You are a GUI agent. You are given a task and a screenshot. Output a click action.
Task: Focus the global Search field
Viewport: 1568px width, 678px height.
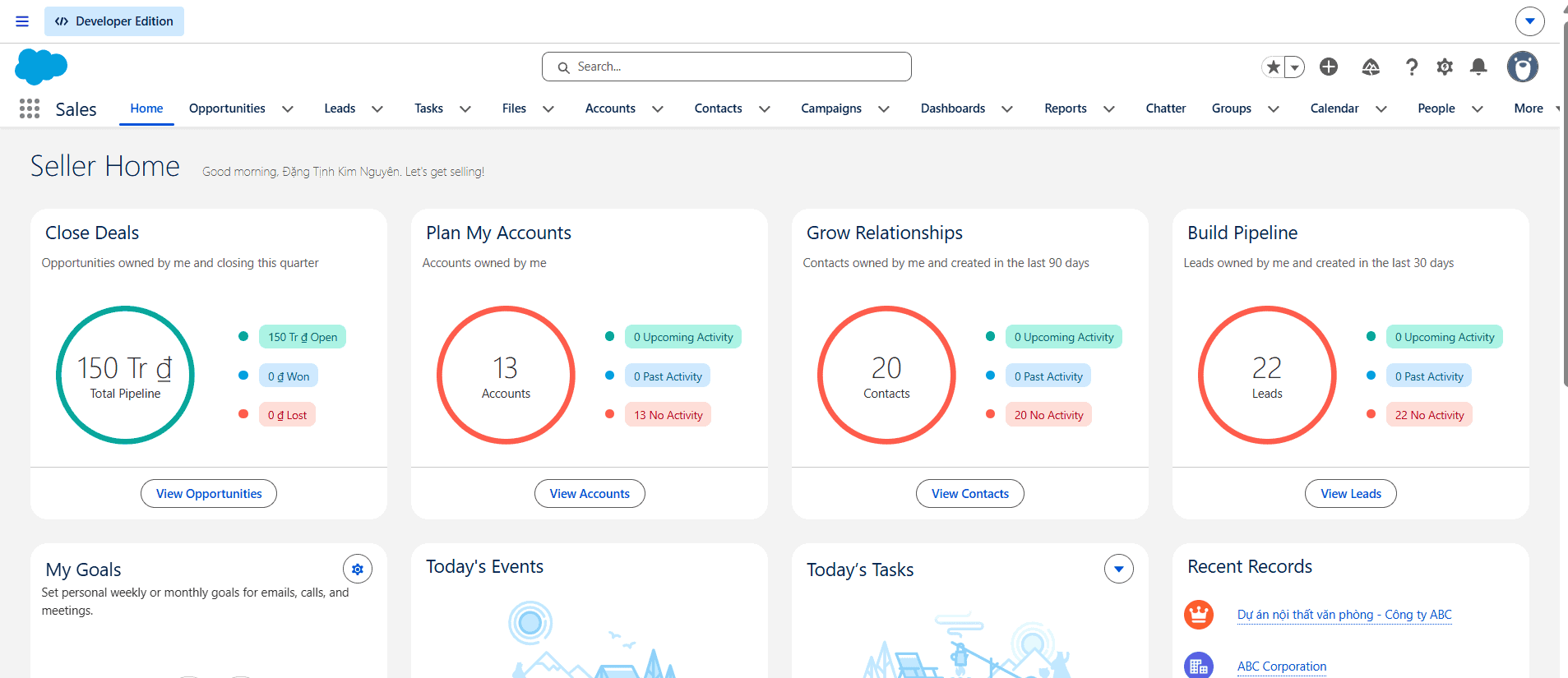(x=727, y=67)
